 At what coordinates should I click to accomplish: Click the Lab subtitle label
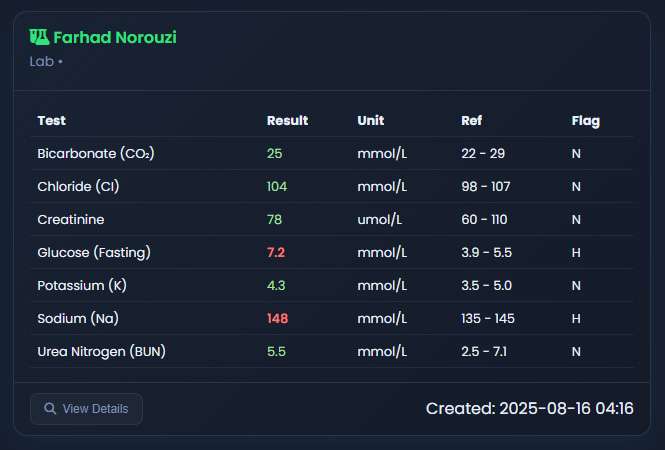[x=43, y=61]
